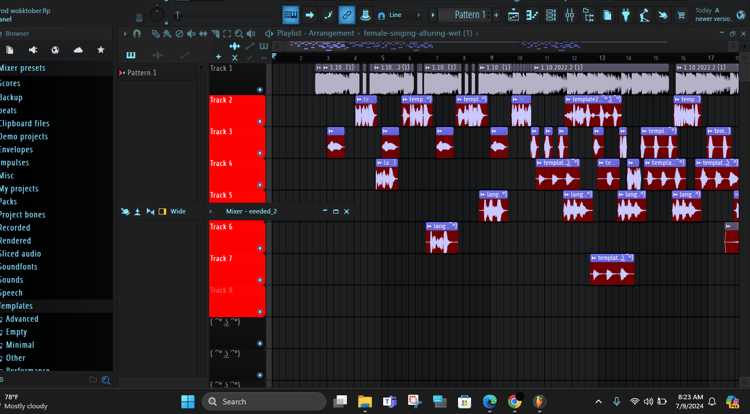
Task: Click browser star favorites icon
Action: (x=100, y=50)
